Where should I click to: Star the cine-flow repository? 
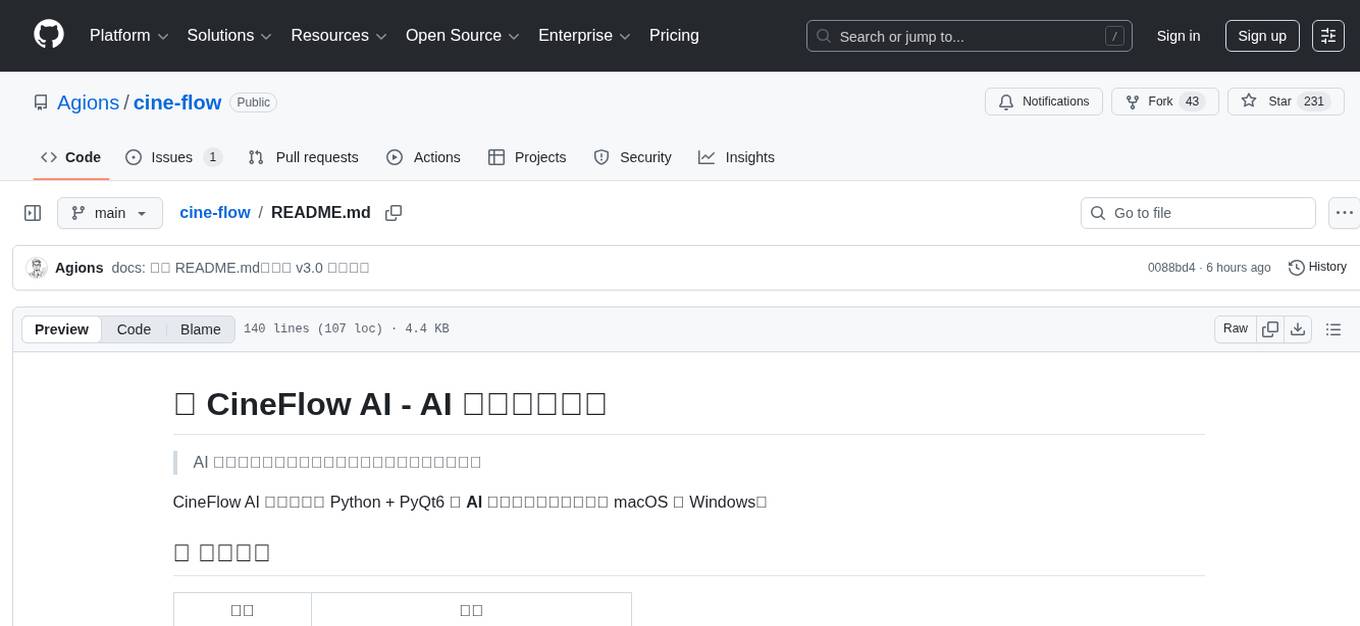(x=1285, y=102)
